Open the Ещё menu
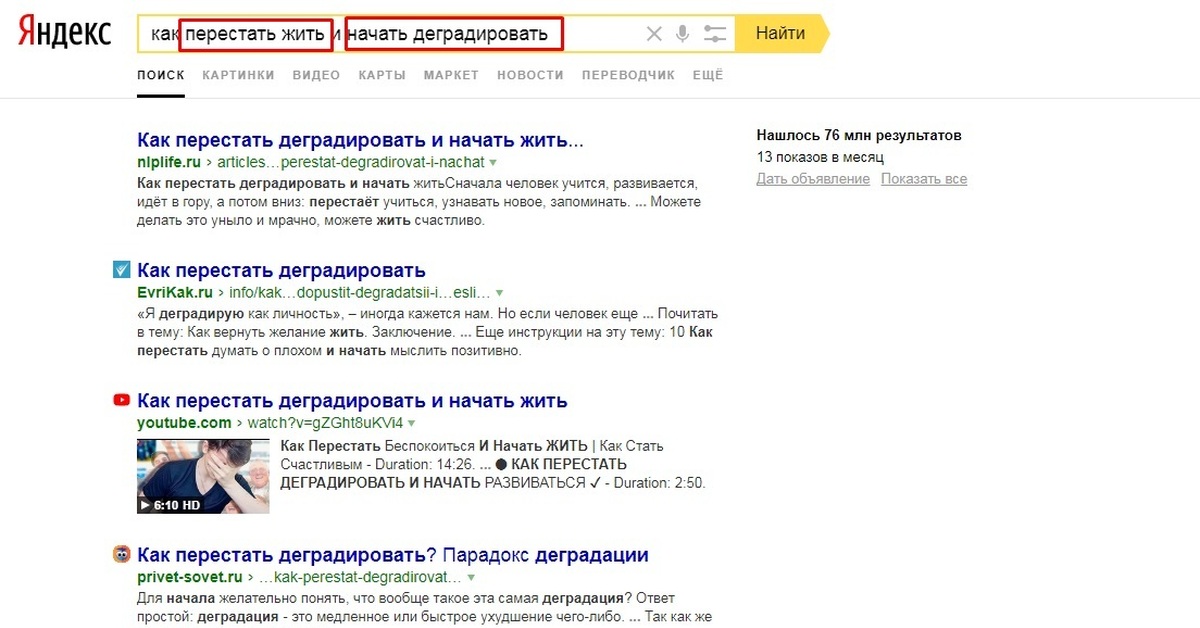The height and width of the screenshot is (628, 1200). pos(707,75)
